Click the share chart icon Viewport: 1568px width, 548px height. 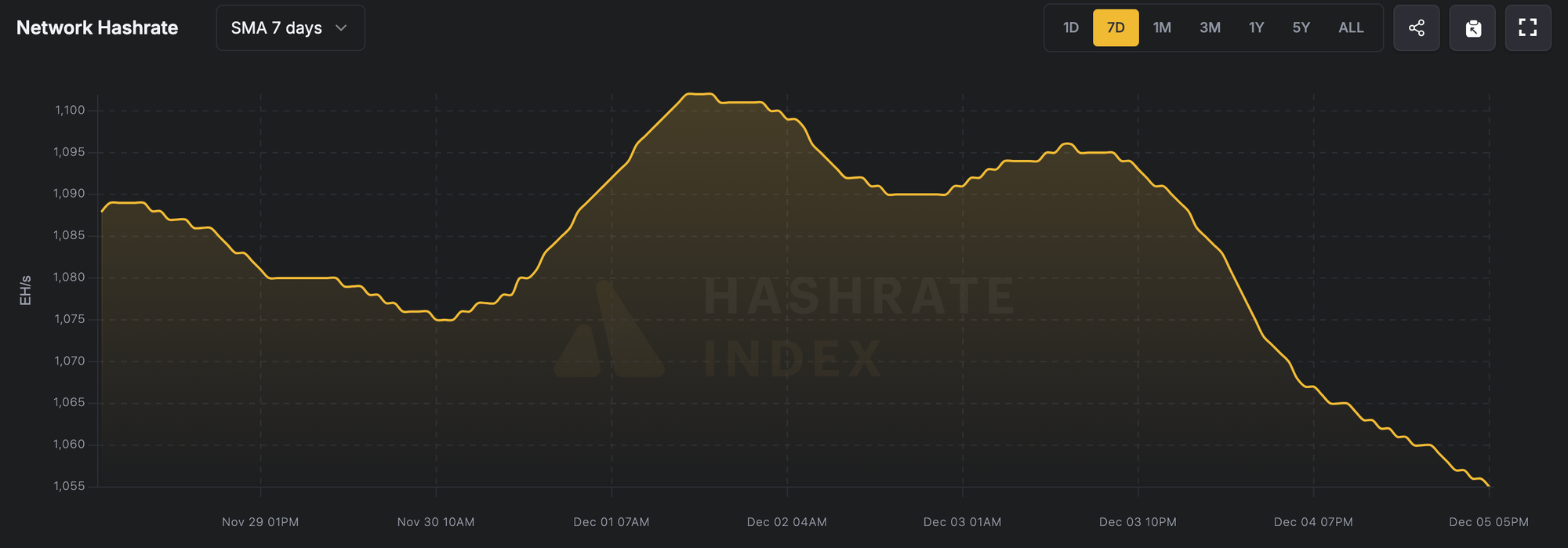tap(1416, 28)
